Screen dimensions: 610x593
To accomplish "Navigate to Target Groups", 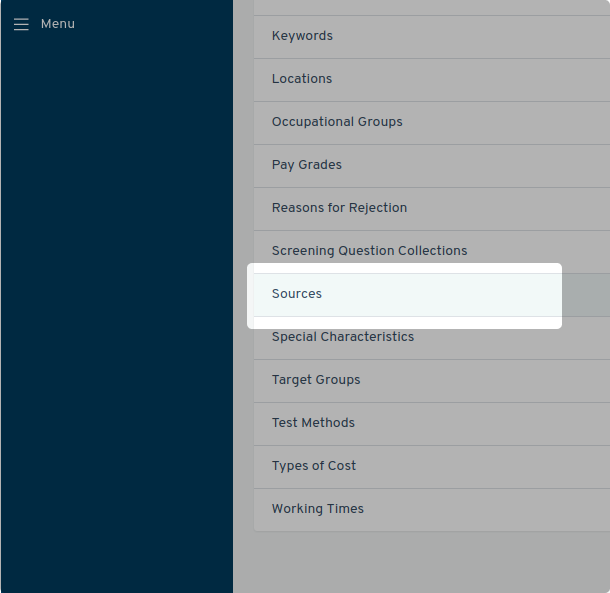I will point(316,380).
